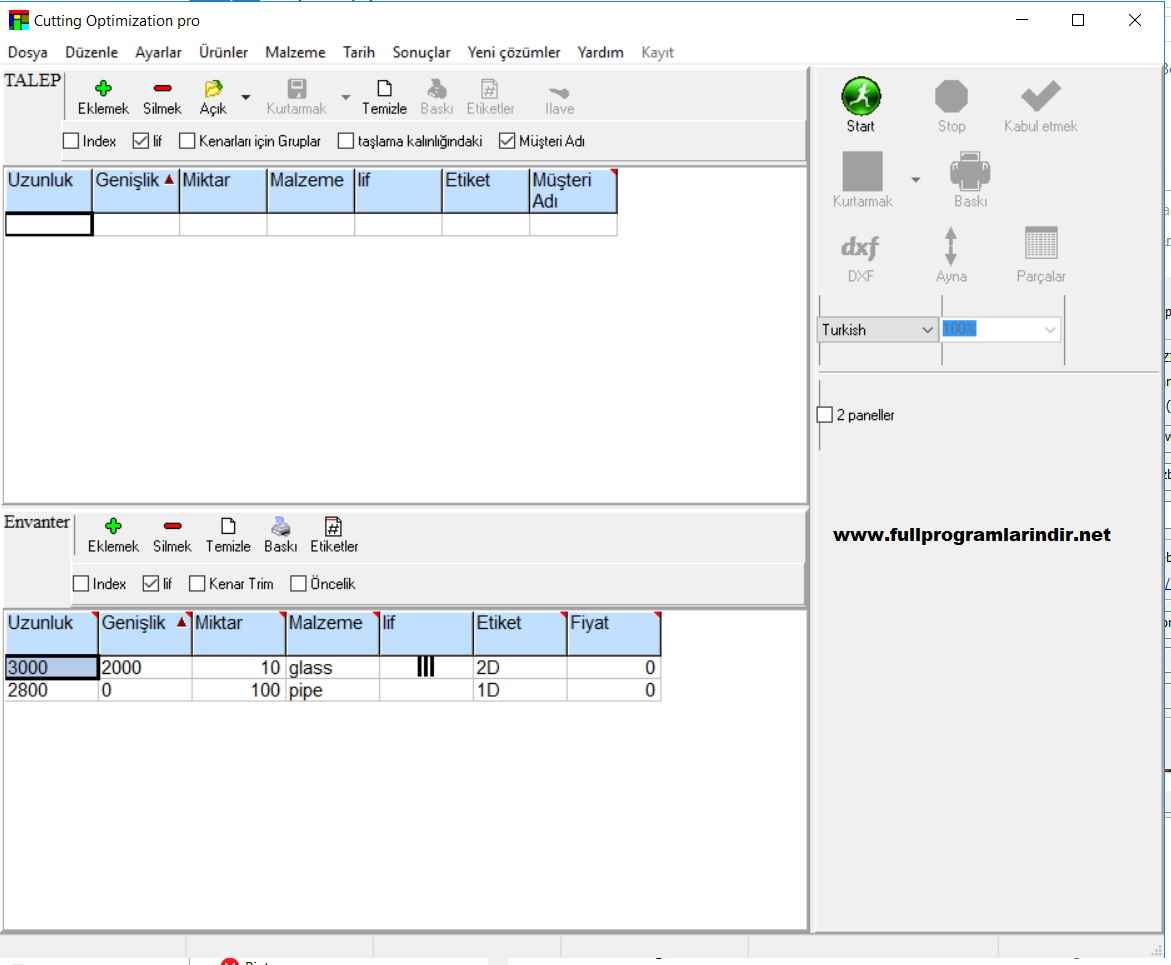The width and height of the screenshot is (1171, 965).
Task: Click the Etiketler icon in Envanter toolbar
Action: (333, 526)
